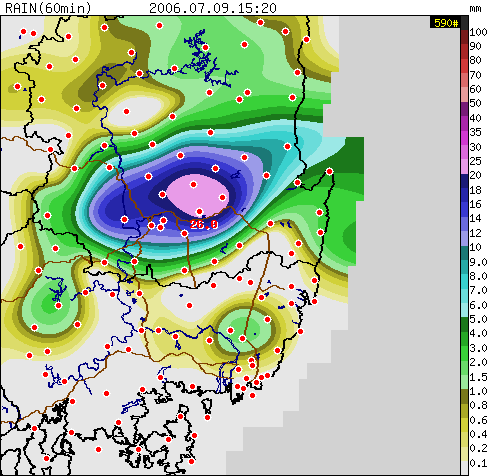The width and height of the screenshot is (496, 476).
Task: Click the legend label 25
Action: click(475, 161)
